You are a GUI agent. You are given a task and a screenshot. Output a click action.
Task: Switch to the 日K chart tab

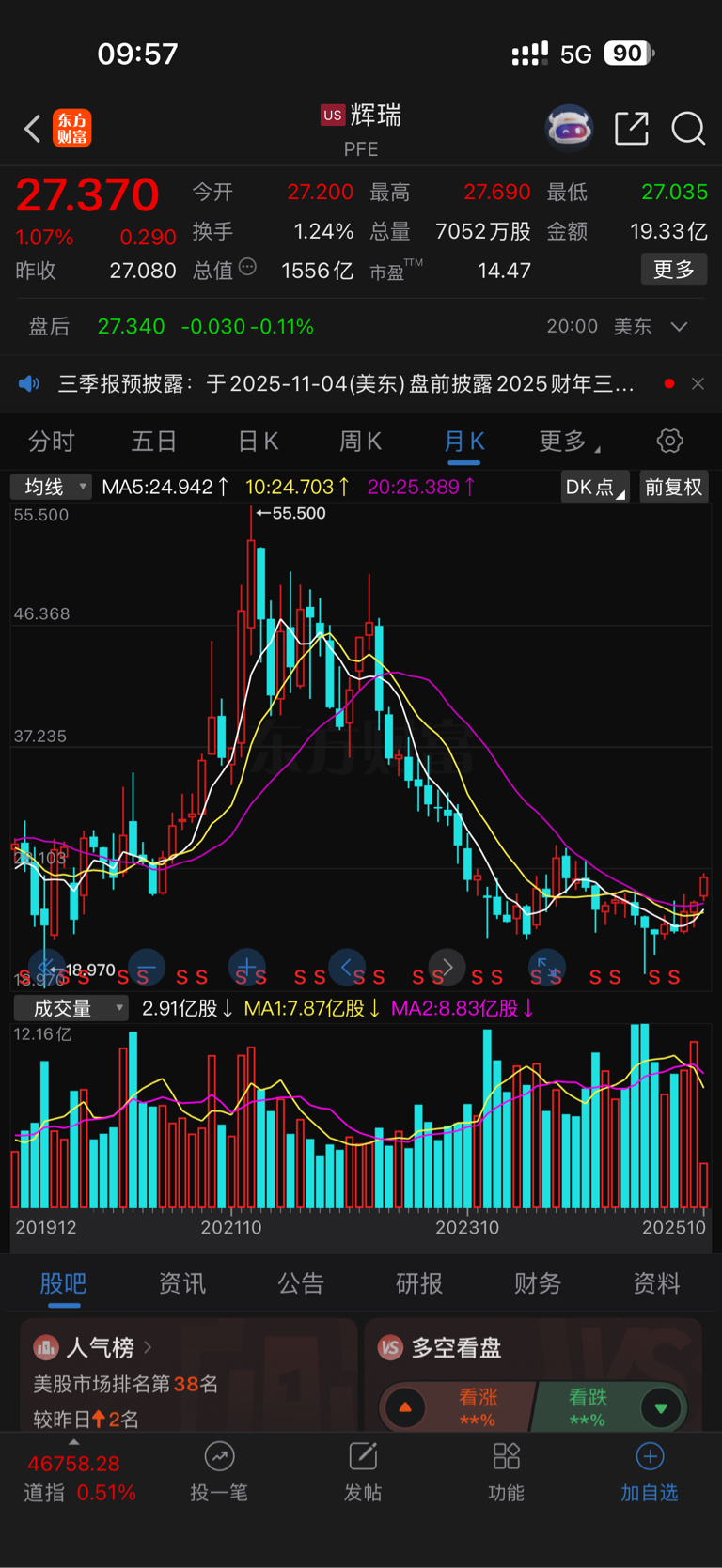tap(258, 441)
